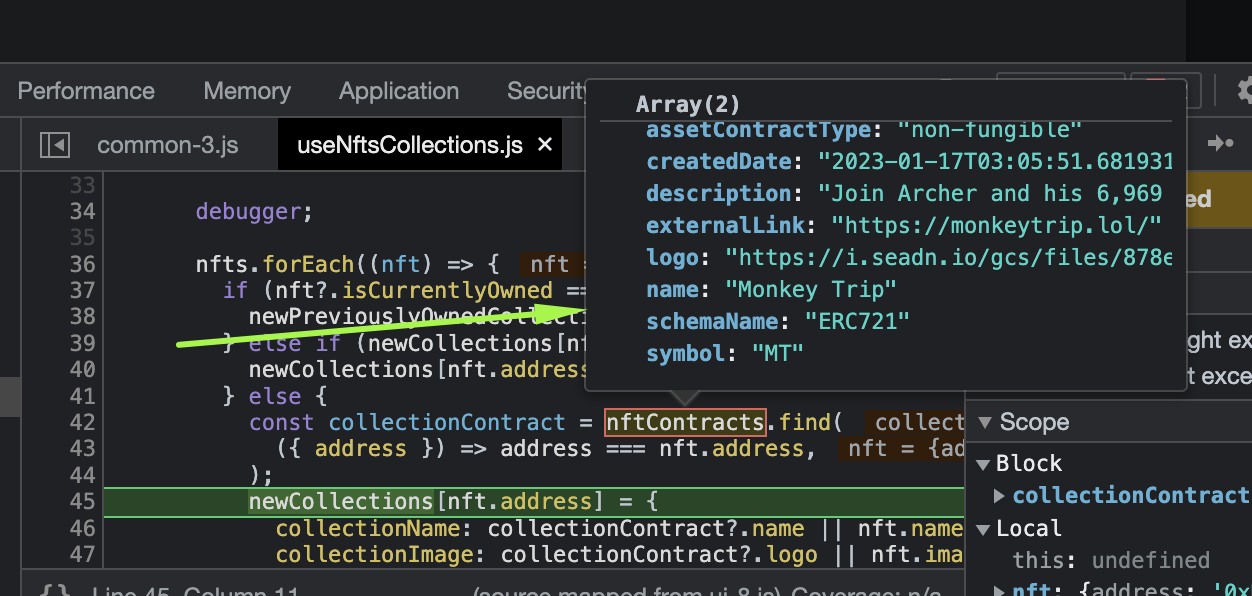The width and height of the screenshot is (1252, 596).
Task: Hide the navigator sidebar panel
Action: point(56,144)
